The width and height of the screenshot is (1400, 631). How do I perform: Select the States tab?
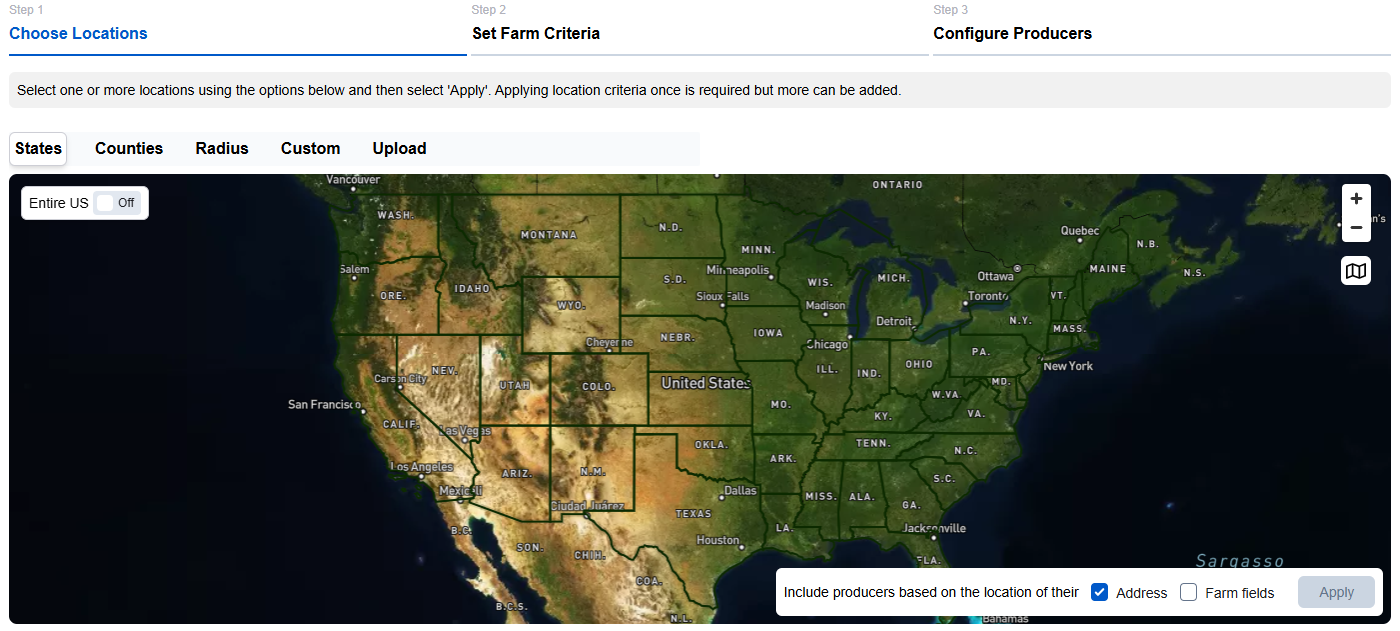[38, 148]
